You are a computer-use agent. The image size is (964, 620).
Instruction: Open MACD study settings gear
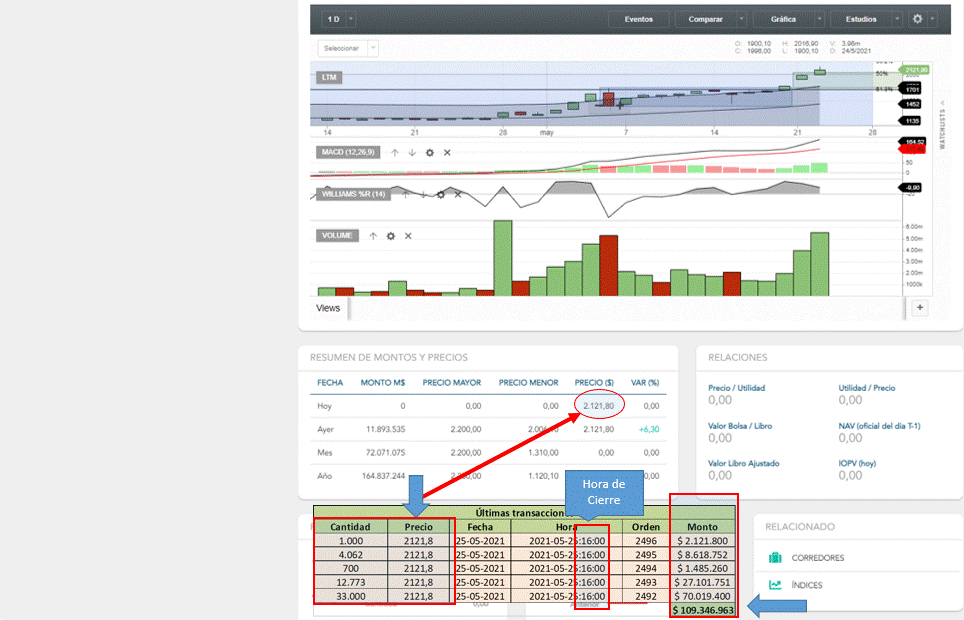coord(430,153)
